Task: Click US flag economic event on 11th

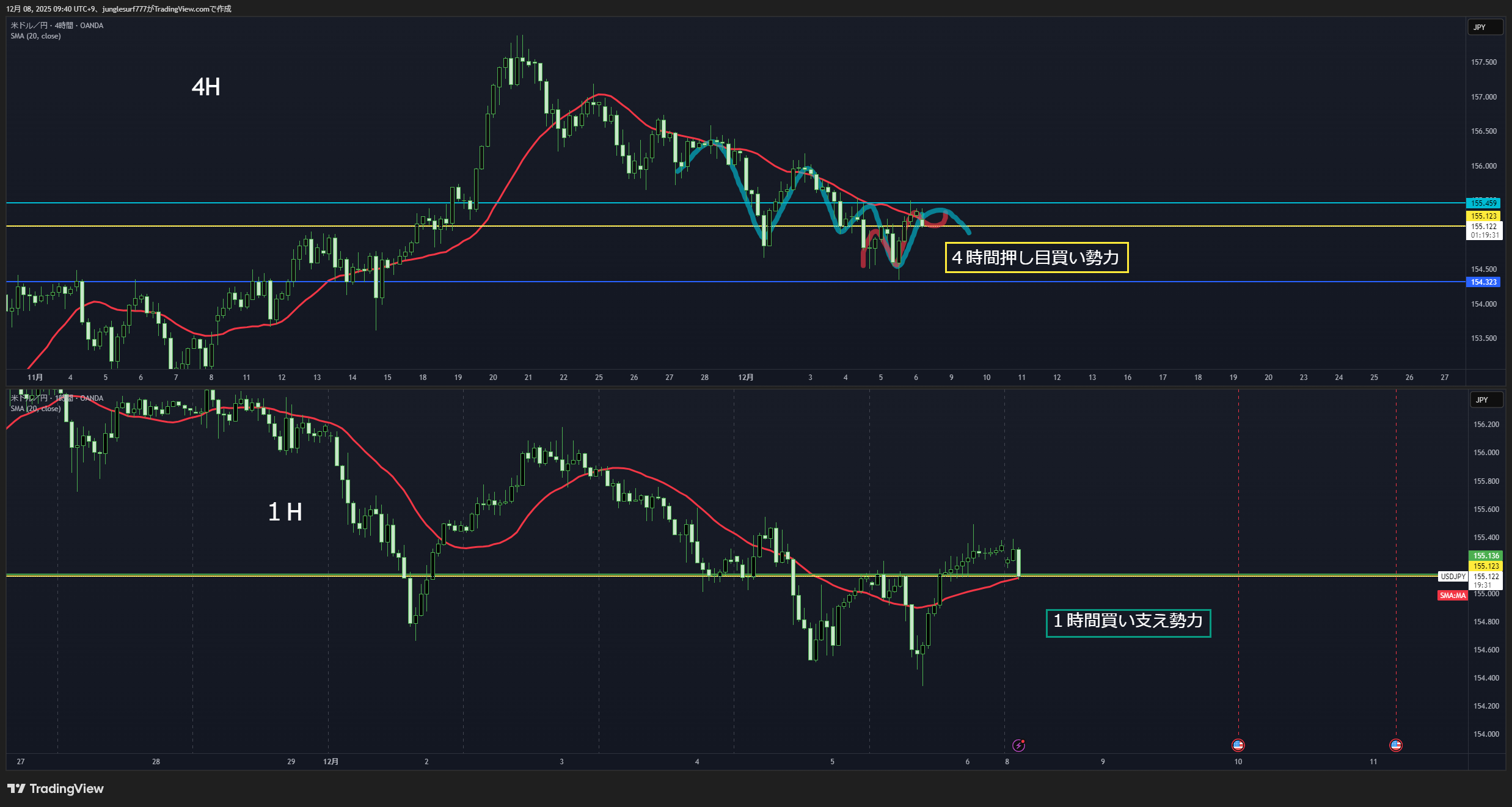Action: click(x=1395, y=745)
